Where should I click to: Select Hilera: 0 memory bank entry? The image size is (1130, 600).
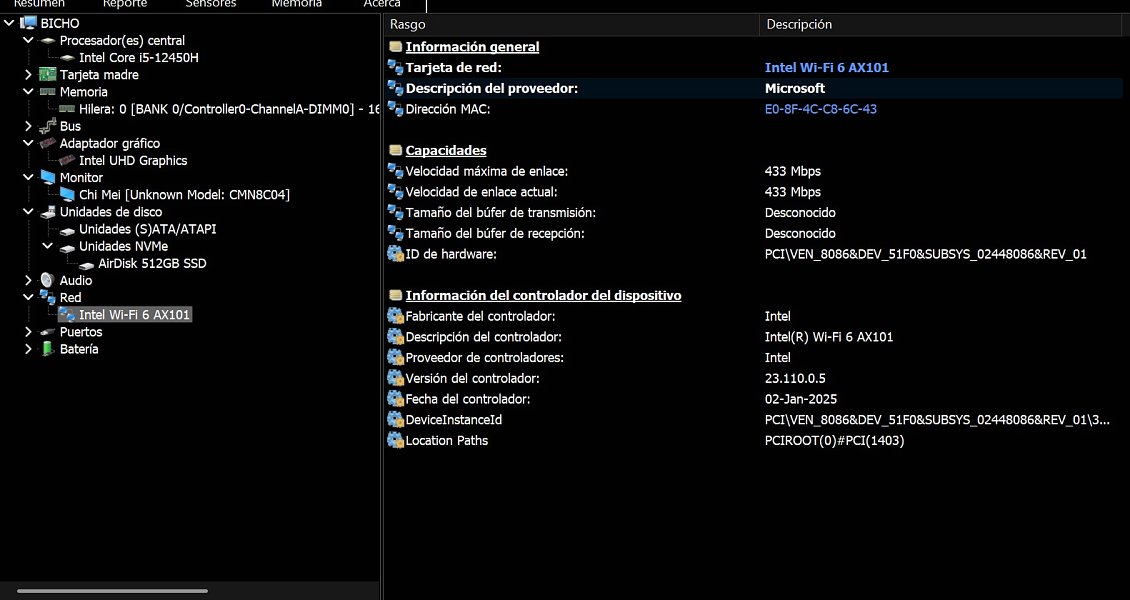point(229,109)
